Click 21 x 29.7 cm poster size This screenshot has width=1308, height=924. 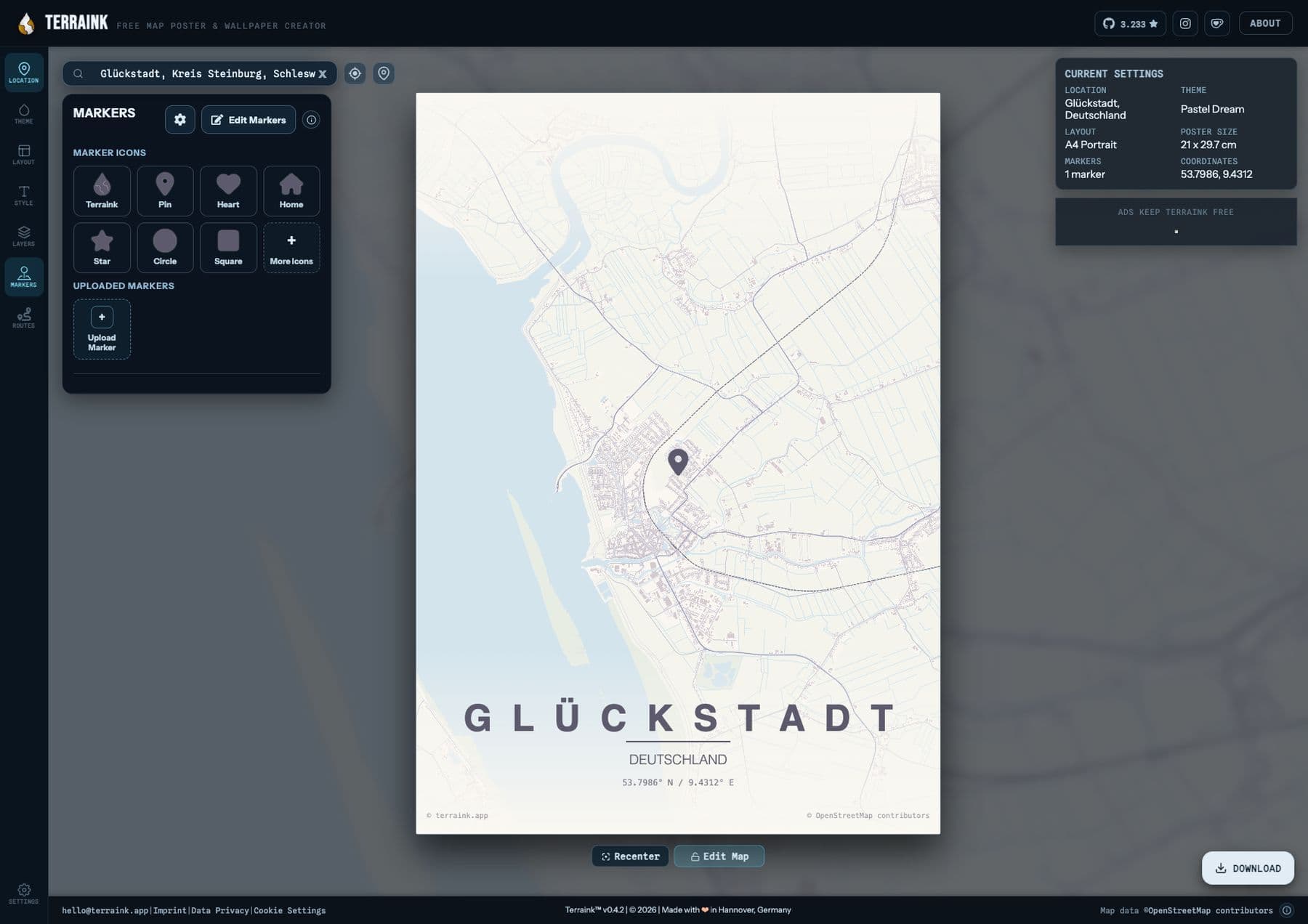[1208, 145]
